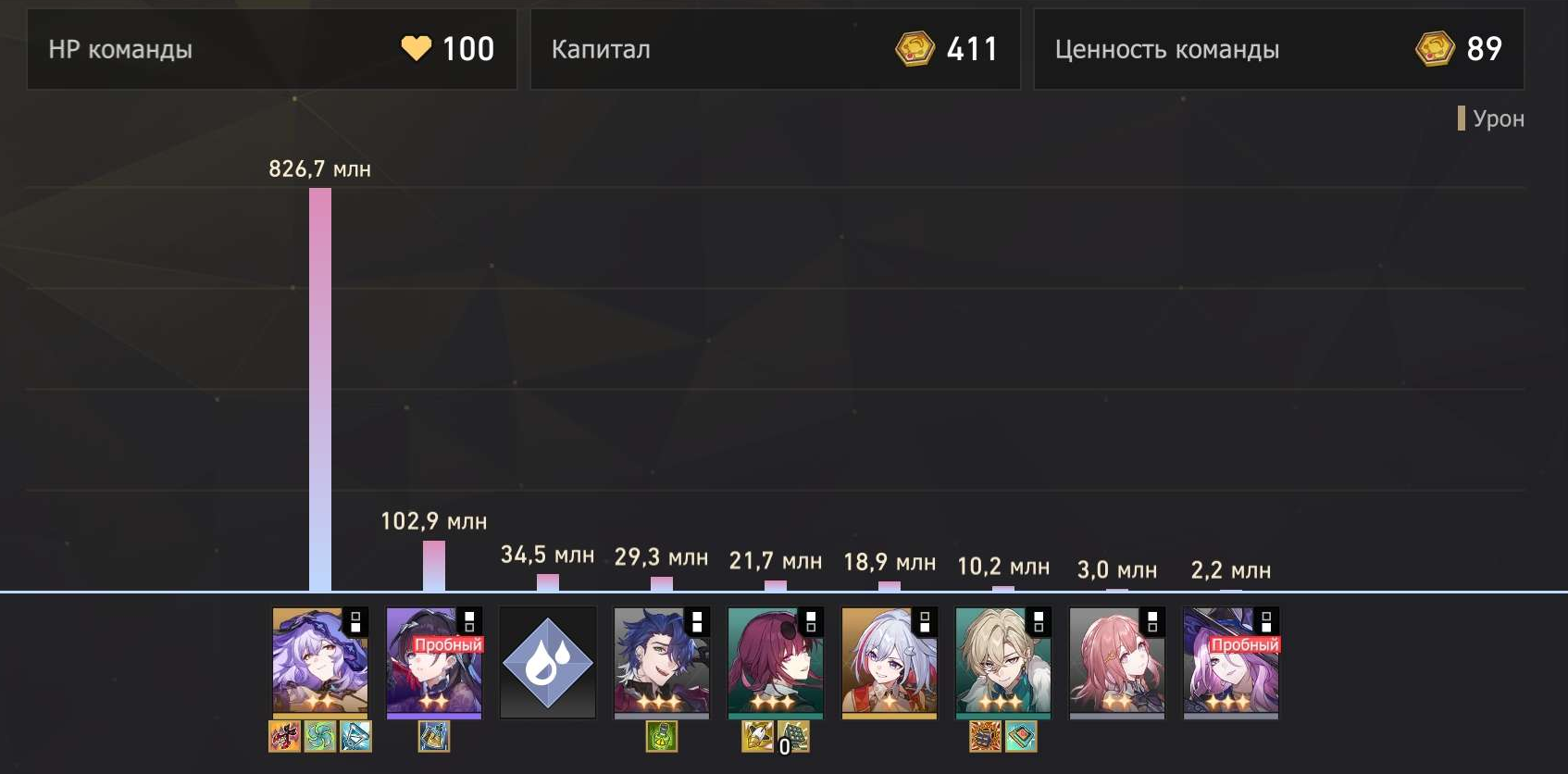Click the green potion bottle item icon
The width and height of the screenshot is (1568, 774).
point(662,737)
